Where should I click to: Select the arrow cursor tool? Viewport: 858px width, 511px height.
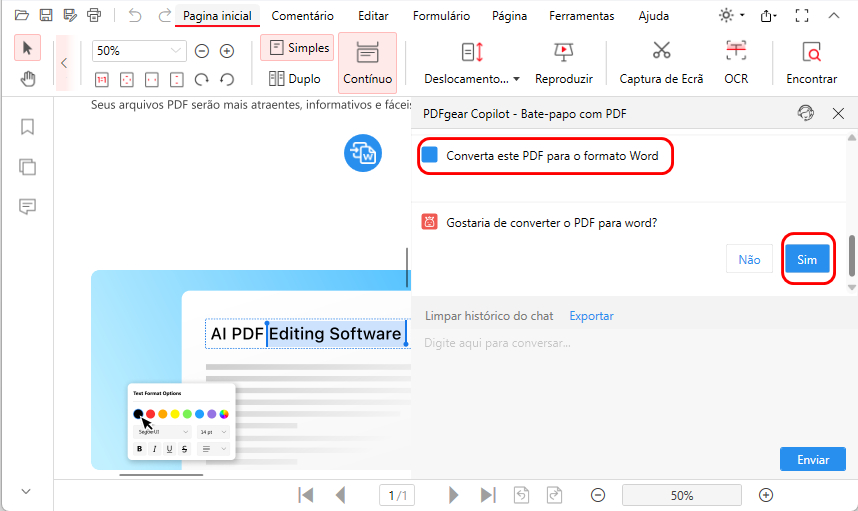(x=27, y=48)
